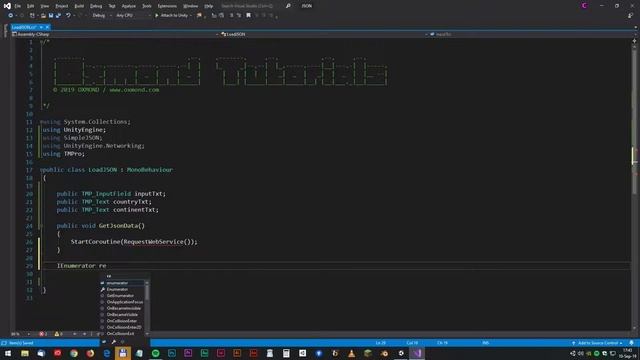Click the using TMPro; line
Screen dimensions: 640x360
click(x=64, y=154)
